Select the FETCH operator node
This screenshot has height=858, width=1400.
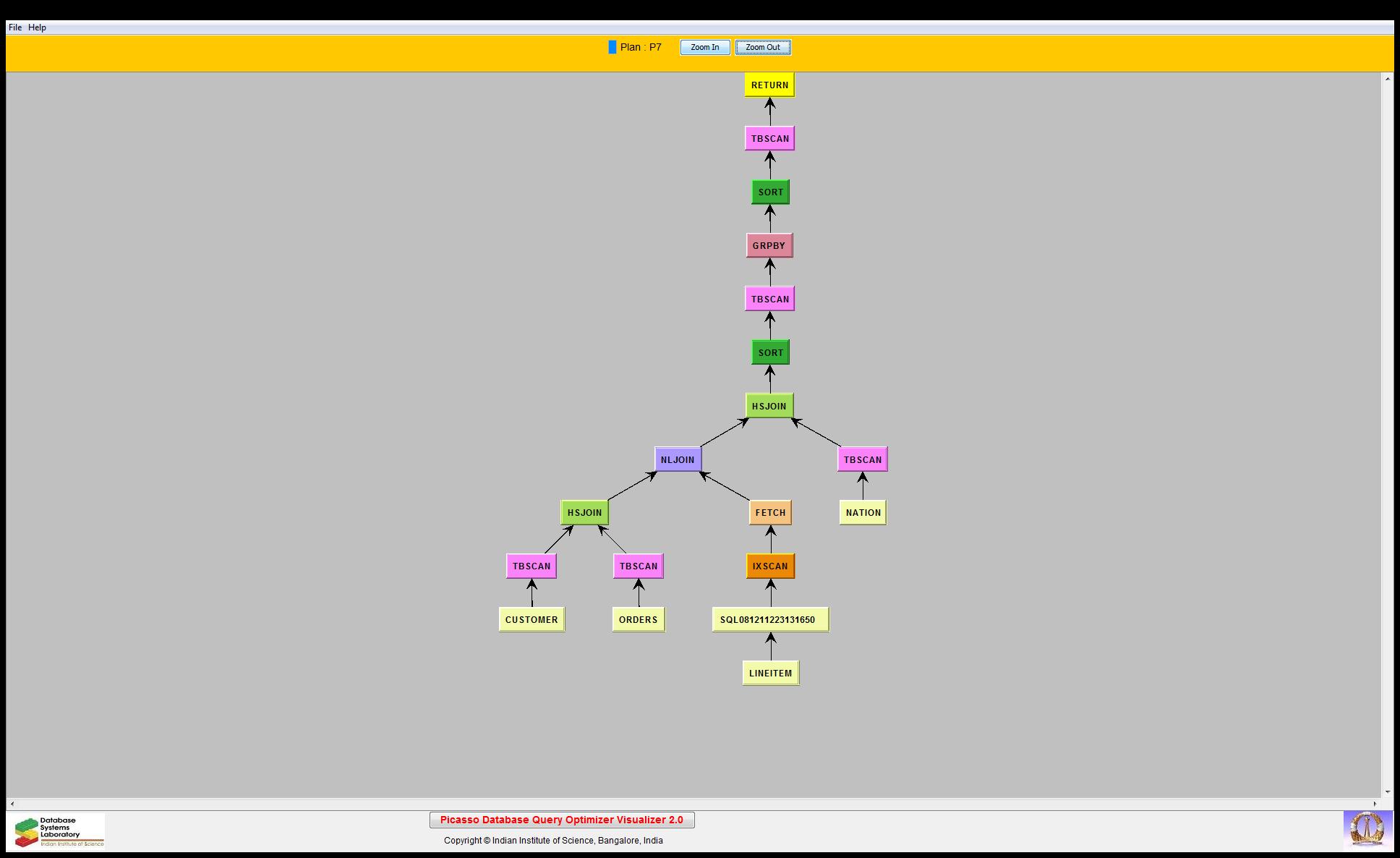tap(770, 512)
